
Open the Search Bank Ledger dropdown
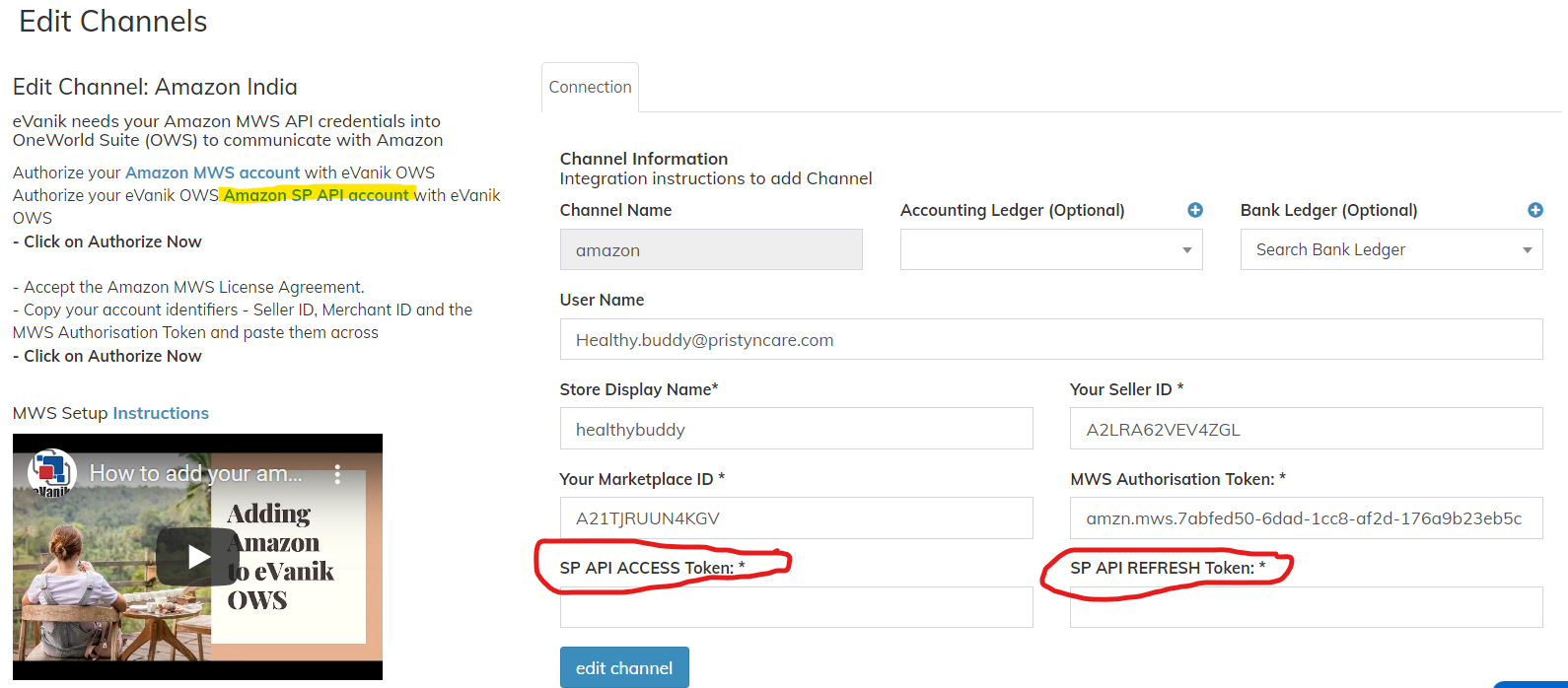pyautogui.click(x=1391, y=250)
